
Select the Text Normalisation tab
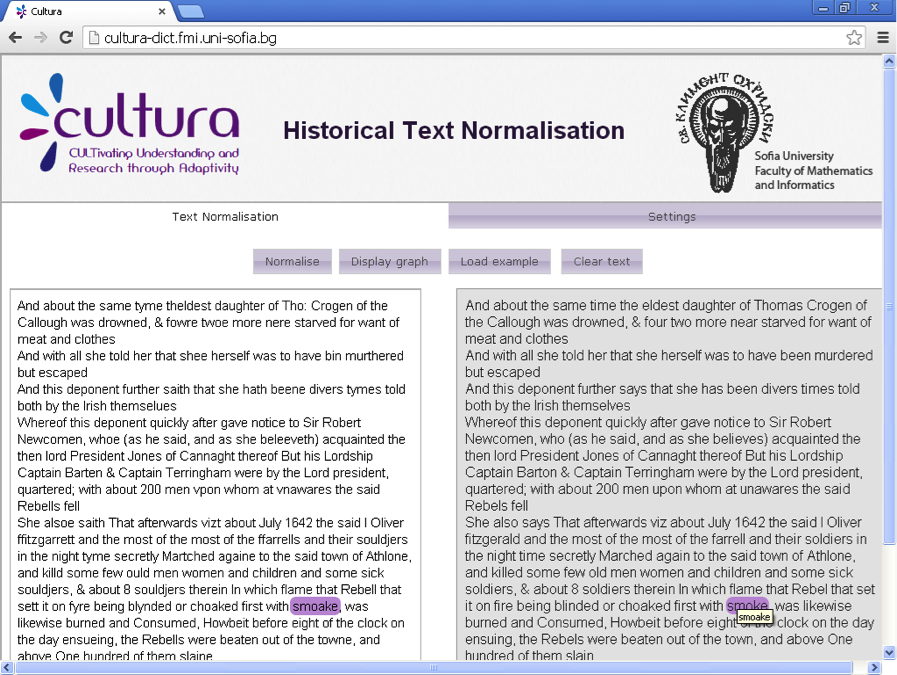pos(225,216)
